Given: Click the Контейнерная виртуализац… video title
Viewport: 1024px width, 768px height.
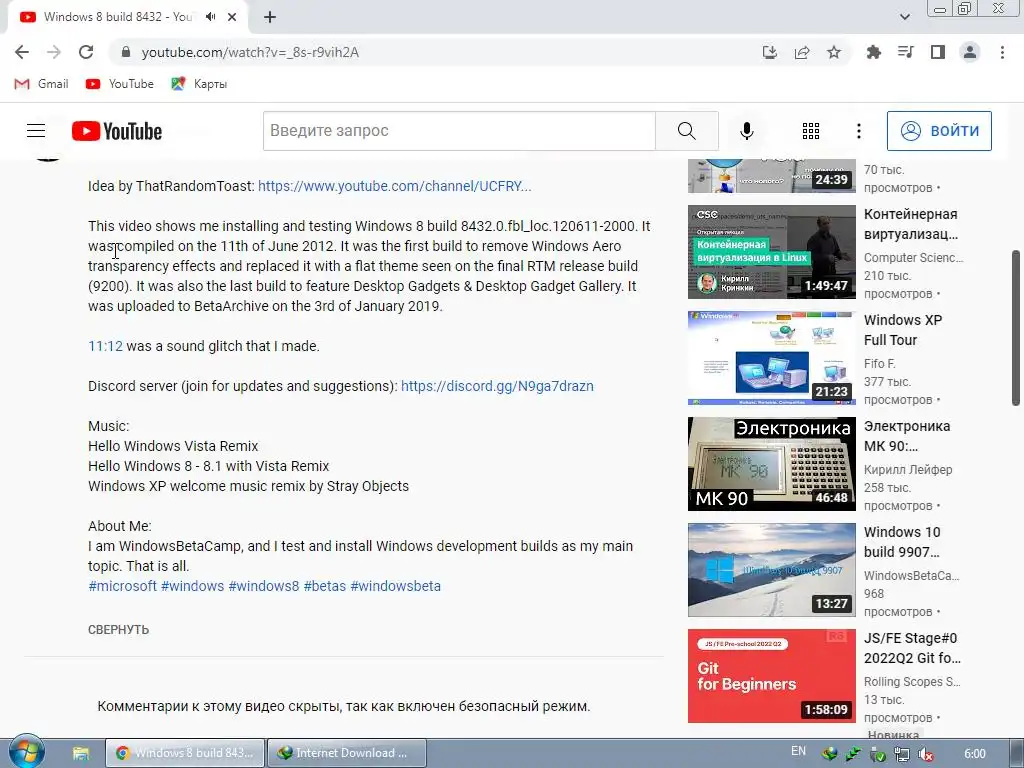Looking at the screenshot, I should 910,224.
